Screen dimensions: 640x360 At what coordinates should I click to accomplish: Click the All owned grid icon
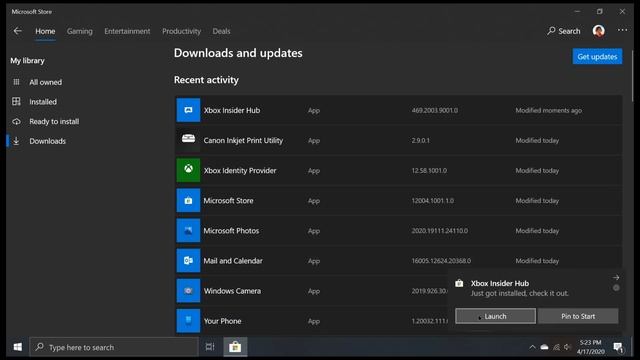(16, 82)
